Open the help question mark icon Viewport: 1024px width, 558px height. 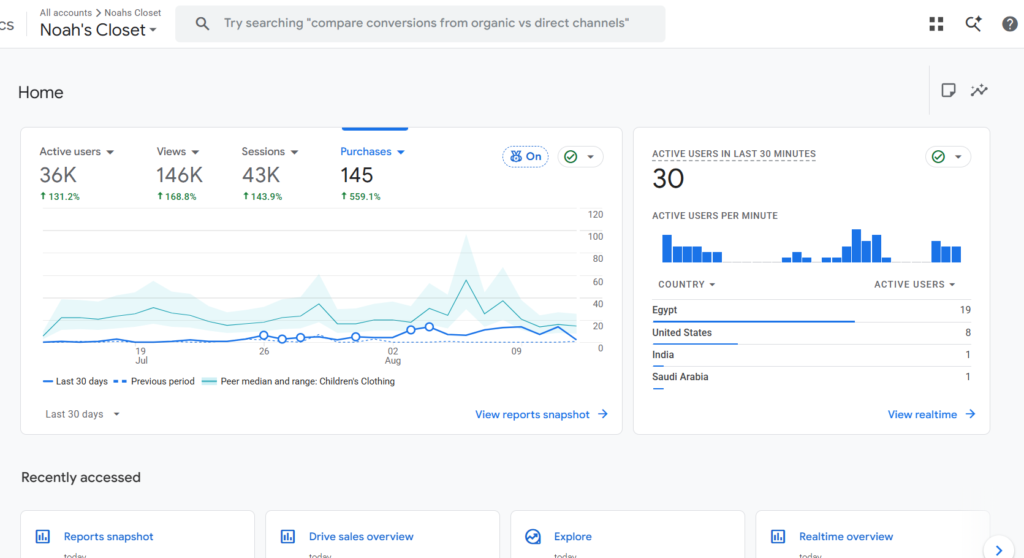(1009, 24)
